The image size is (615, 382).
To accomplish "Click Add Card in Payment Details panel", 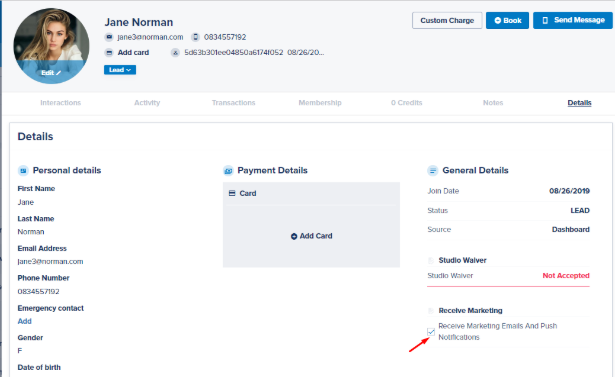I will tap(311, 236).
